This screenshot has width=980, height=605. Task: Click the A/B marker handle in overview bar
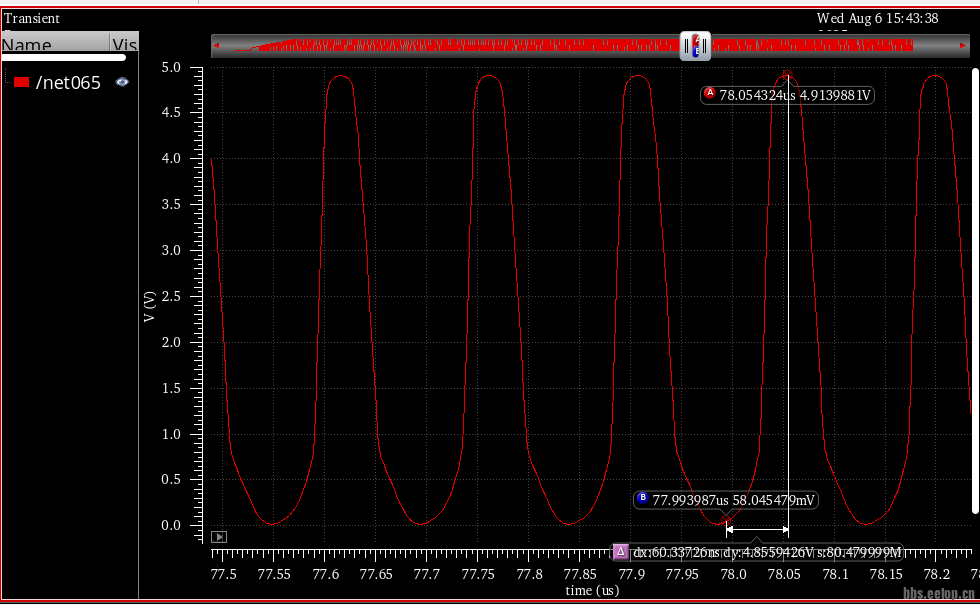click(x=695, y=46)
